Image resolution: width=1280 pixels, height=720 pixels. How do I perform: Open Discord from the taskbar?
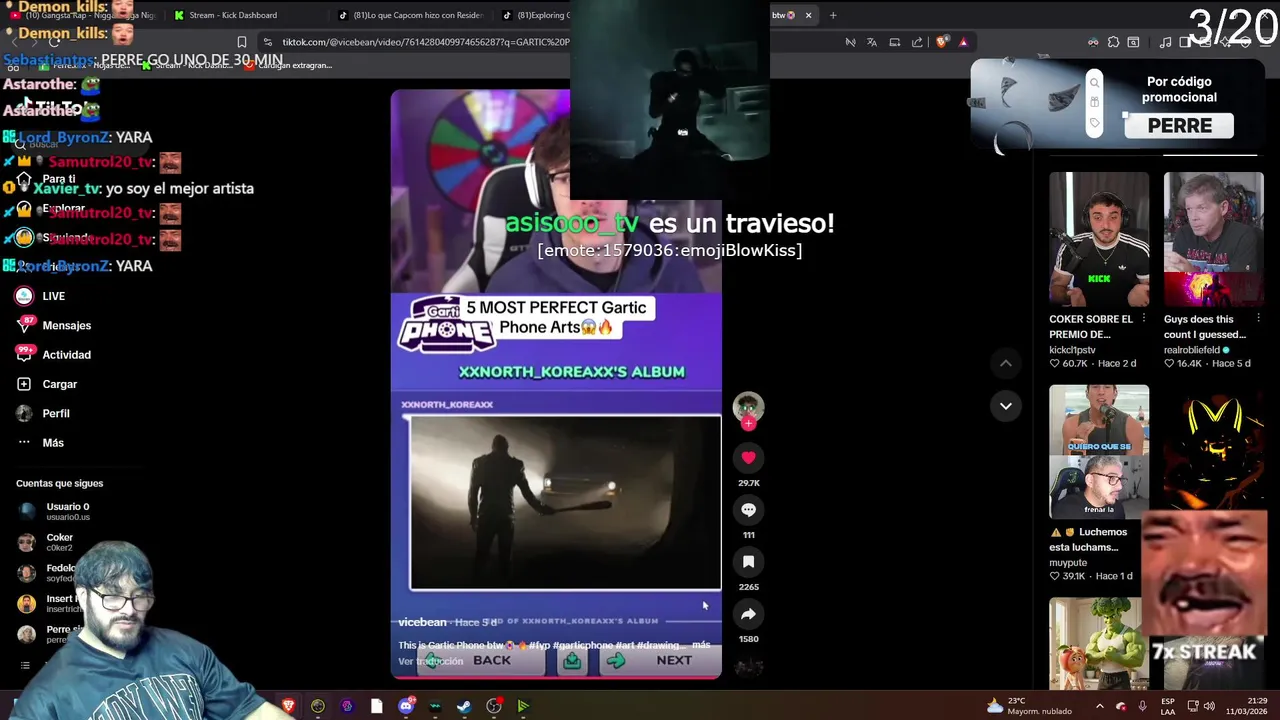point(405,706)
